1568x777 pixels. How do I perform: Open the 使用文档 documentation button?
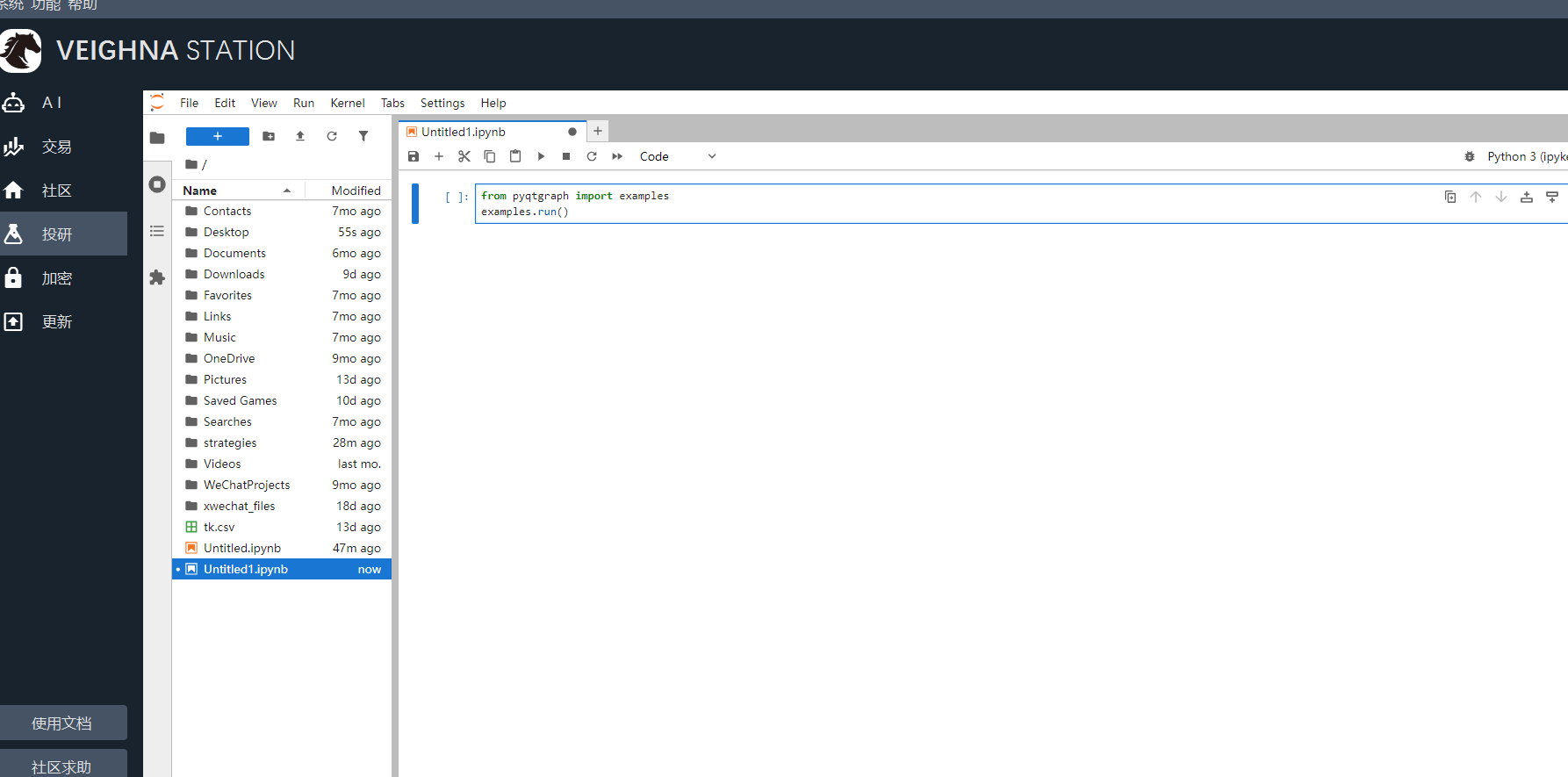pyautogui.click(x=62, y=723)
